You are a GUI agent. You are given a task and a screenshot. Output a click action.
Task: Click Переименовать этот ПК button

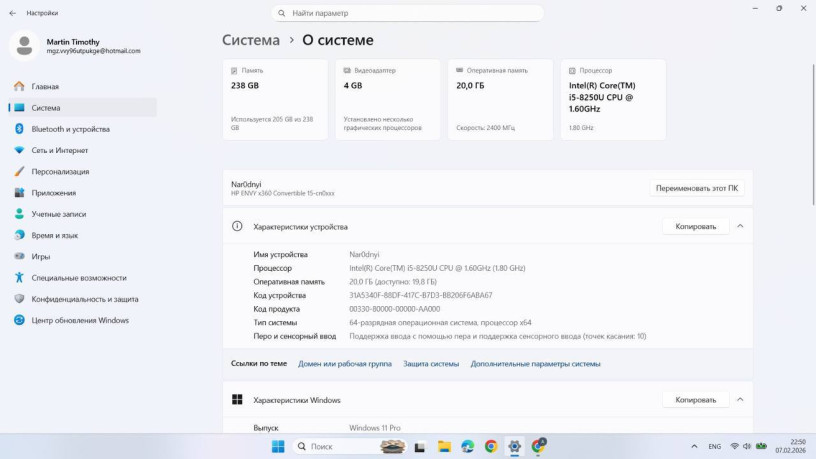point(697,188)
